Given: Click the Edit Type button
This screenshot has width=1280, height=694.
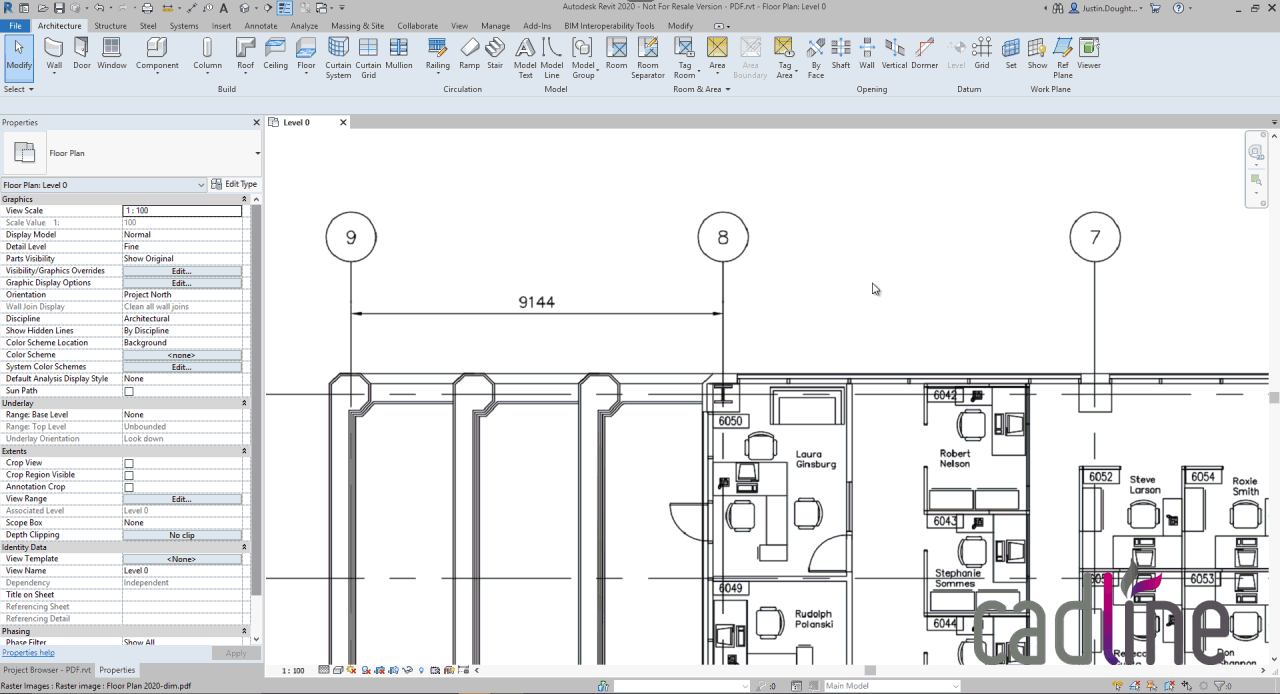Looking at the screenshot, I should click(235, 184).
